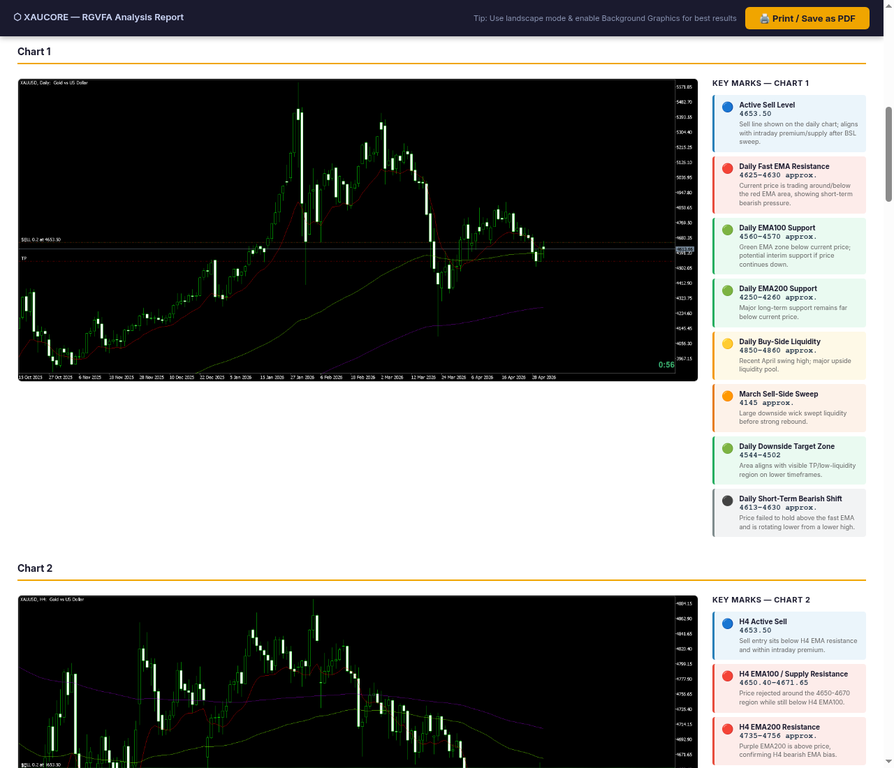Click the Print / Save as PDF button
Screen dimensions: 894x768
(807, 18)
